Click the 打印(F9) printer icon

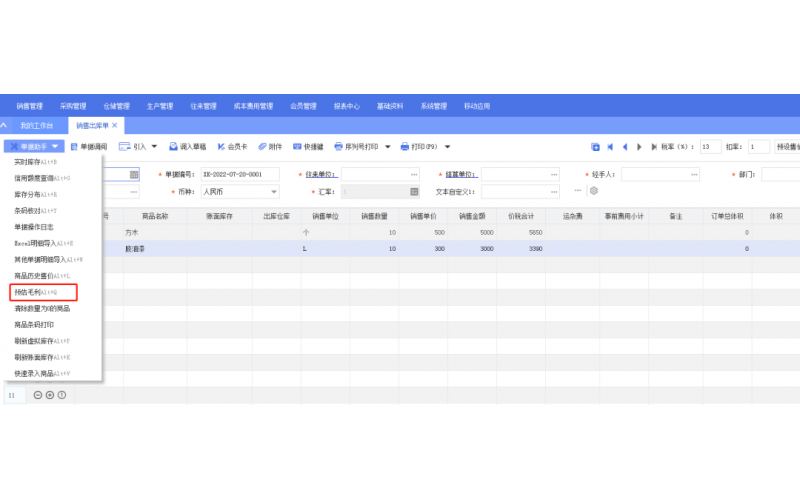(x=405, y=146)
